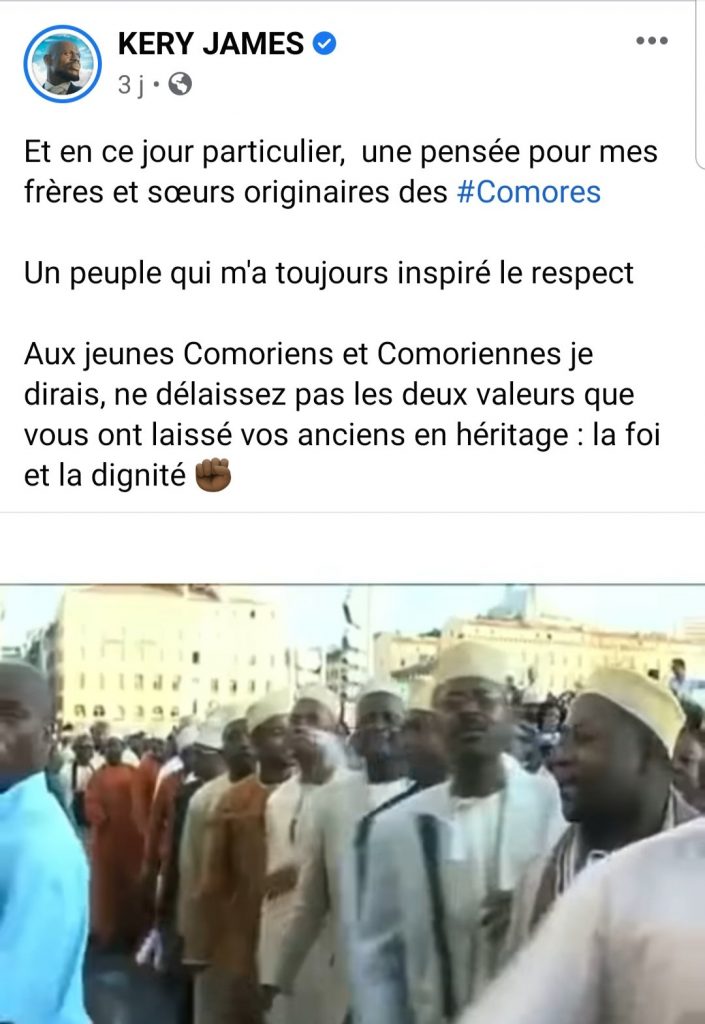Click the word 'héritage' in the post

[x=511, y=435]
